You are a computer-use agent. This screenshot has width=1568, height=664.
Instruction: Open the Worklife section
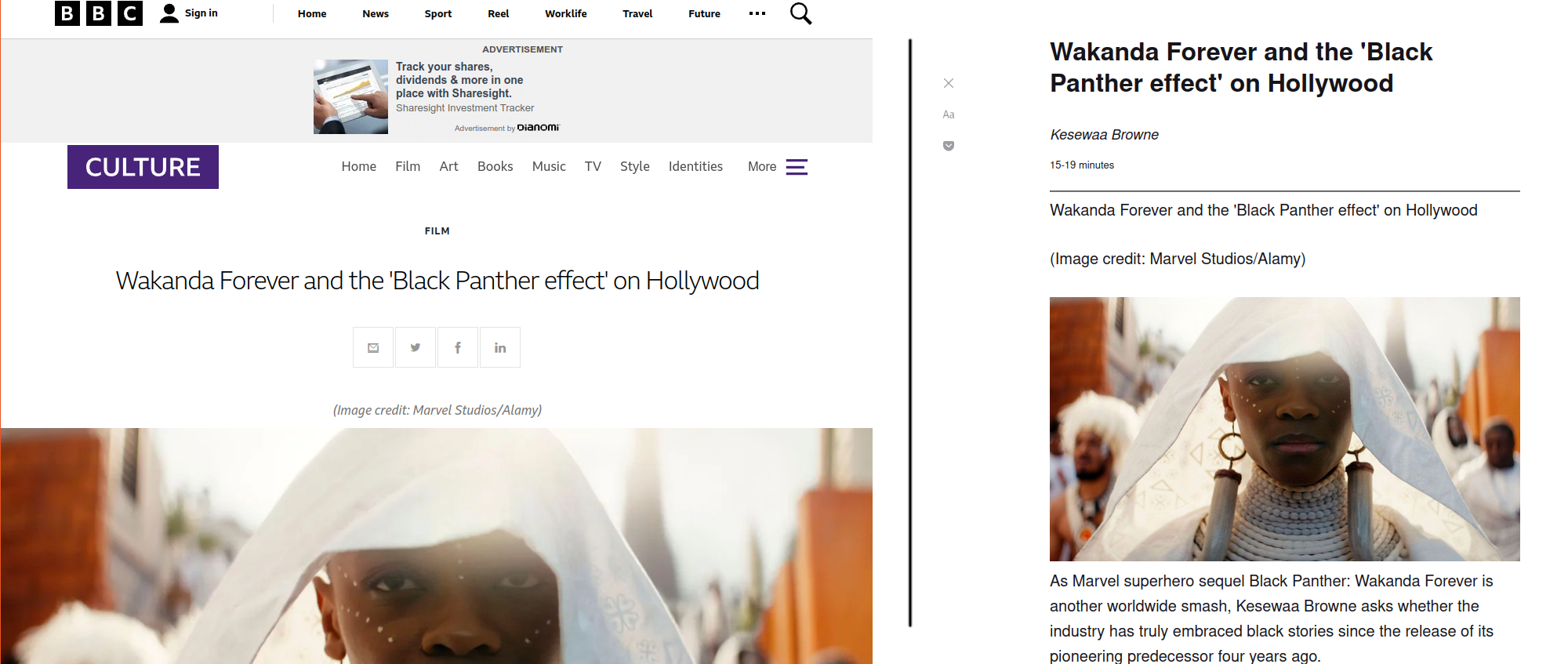[x=566, y=14]
